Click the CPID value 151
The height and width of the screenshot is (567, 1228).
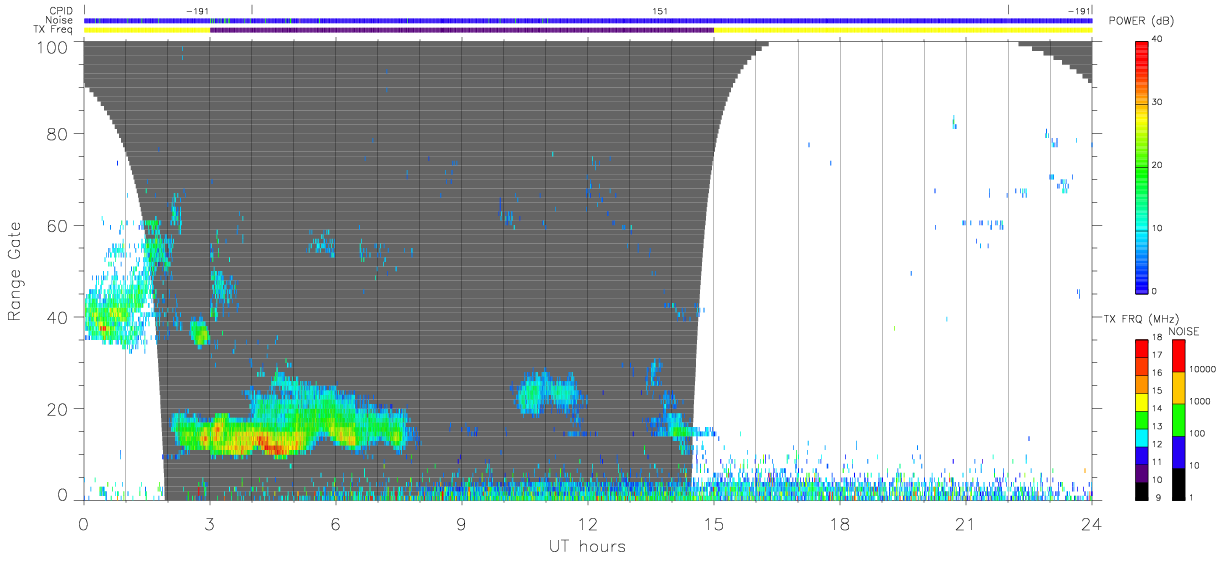660,11
